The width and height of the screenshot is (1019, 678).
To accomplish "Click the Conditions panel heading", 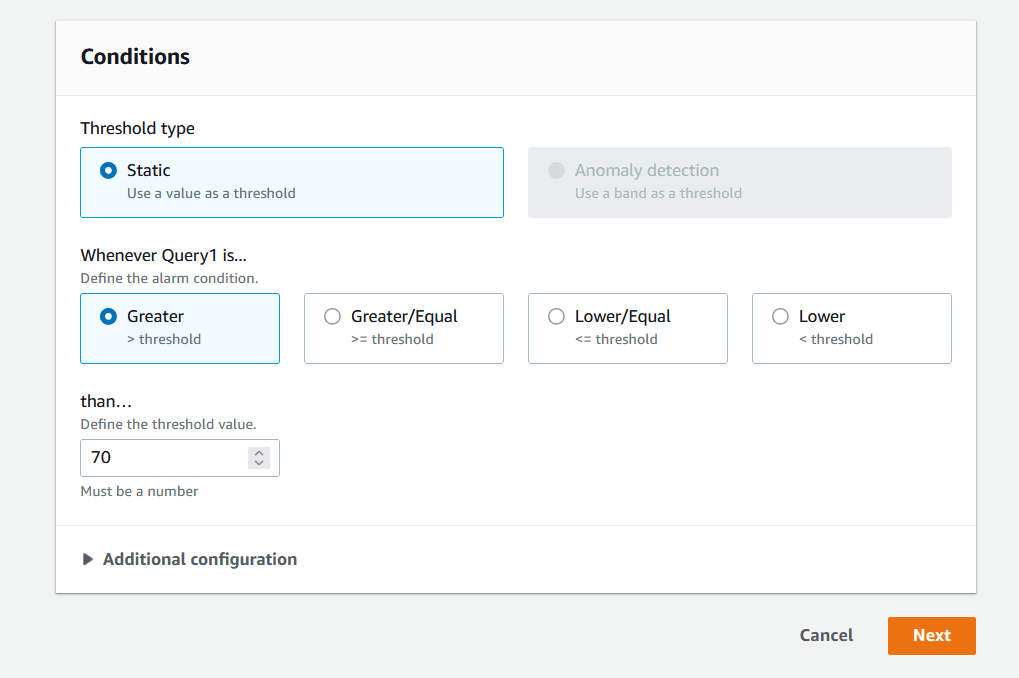I will click(135, 57).
